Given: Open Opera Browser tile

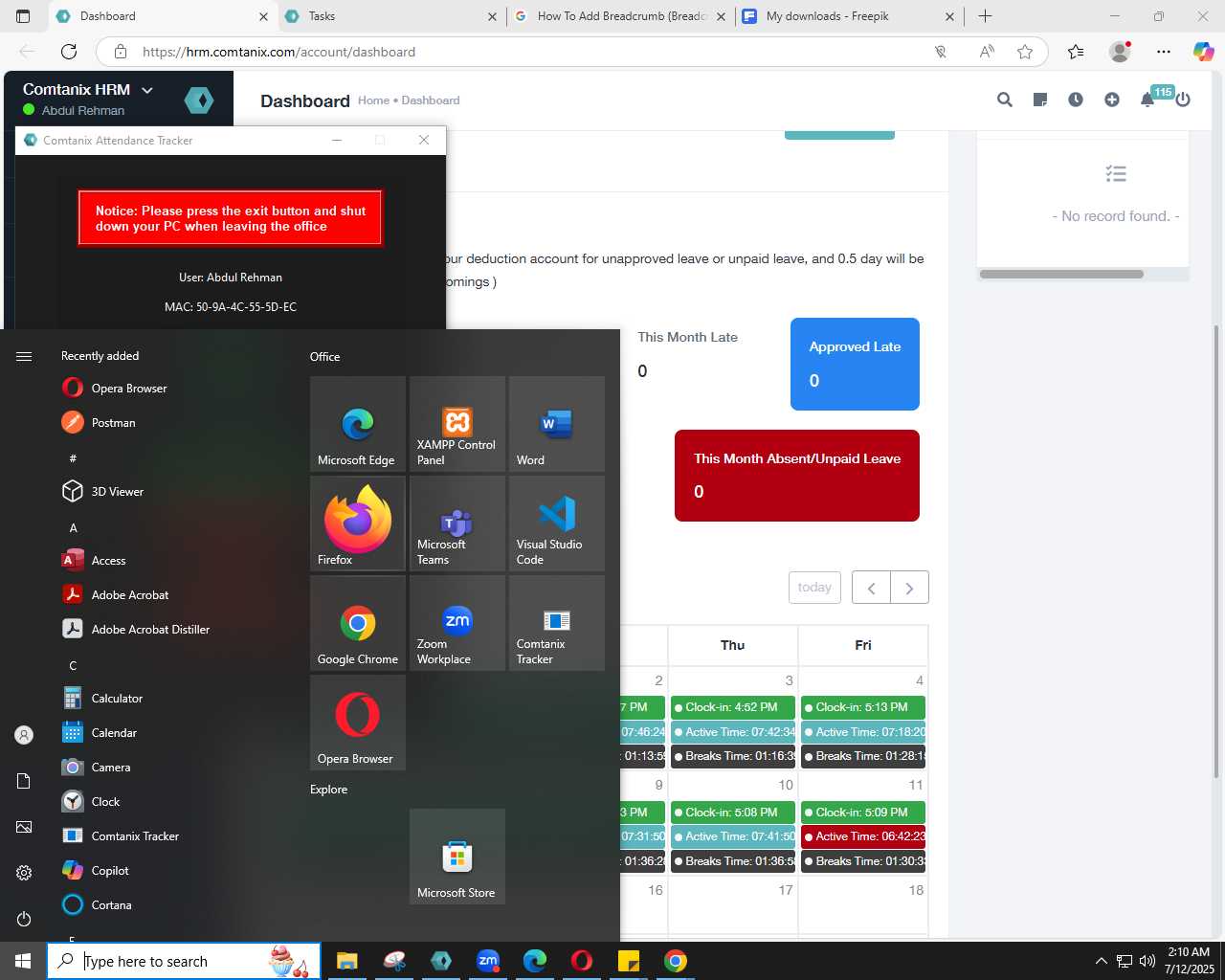Looking at the screenshot, I should pos(358,723).
